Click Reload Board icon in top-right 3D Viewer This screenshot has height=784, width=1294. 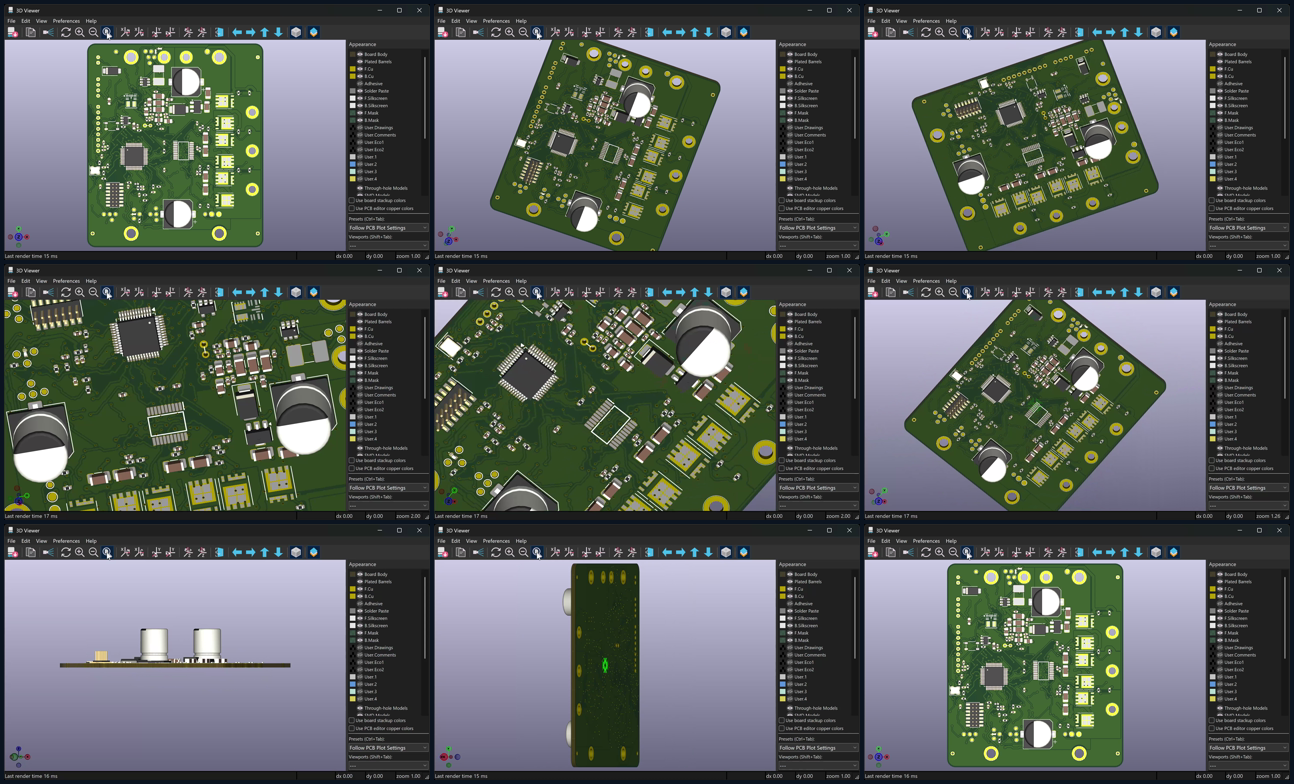(x=873, y=32)
